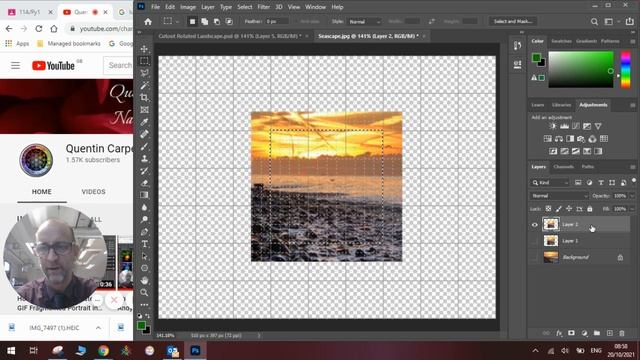Toggle layer filtering switch

tap(633, 181)
